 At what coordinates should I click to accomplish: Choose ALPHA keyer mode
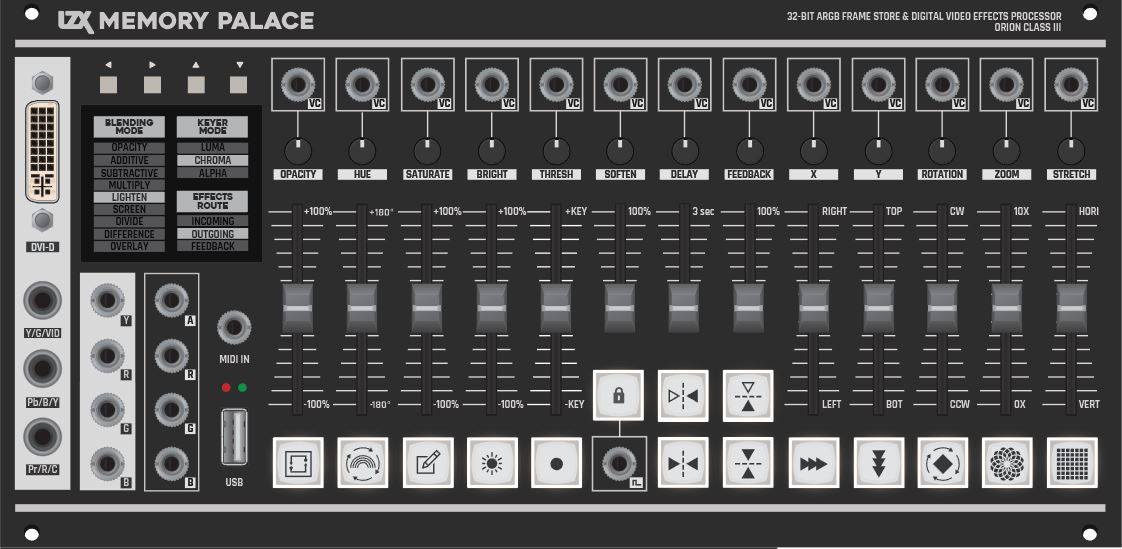coord(213,173)
